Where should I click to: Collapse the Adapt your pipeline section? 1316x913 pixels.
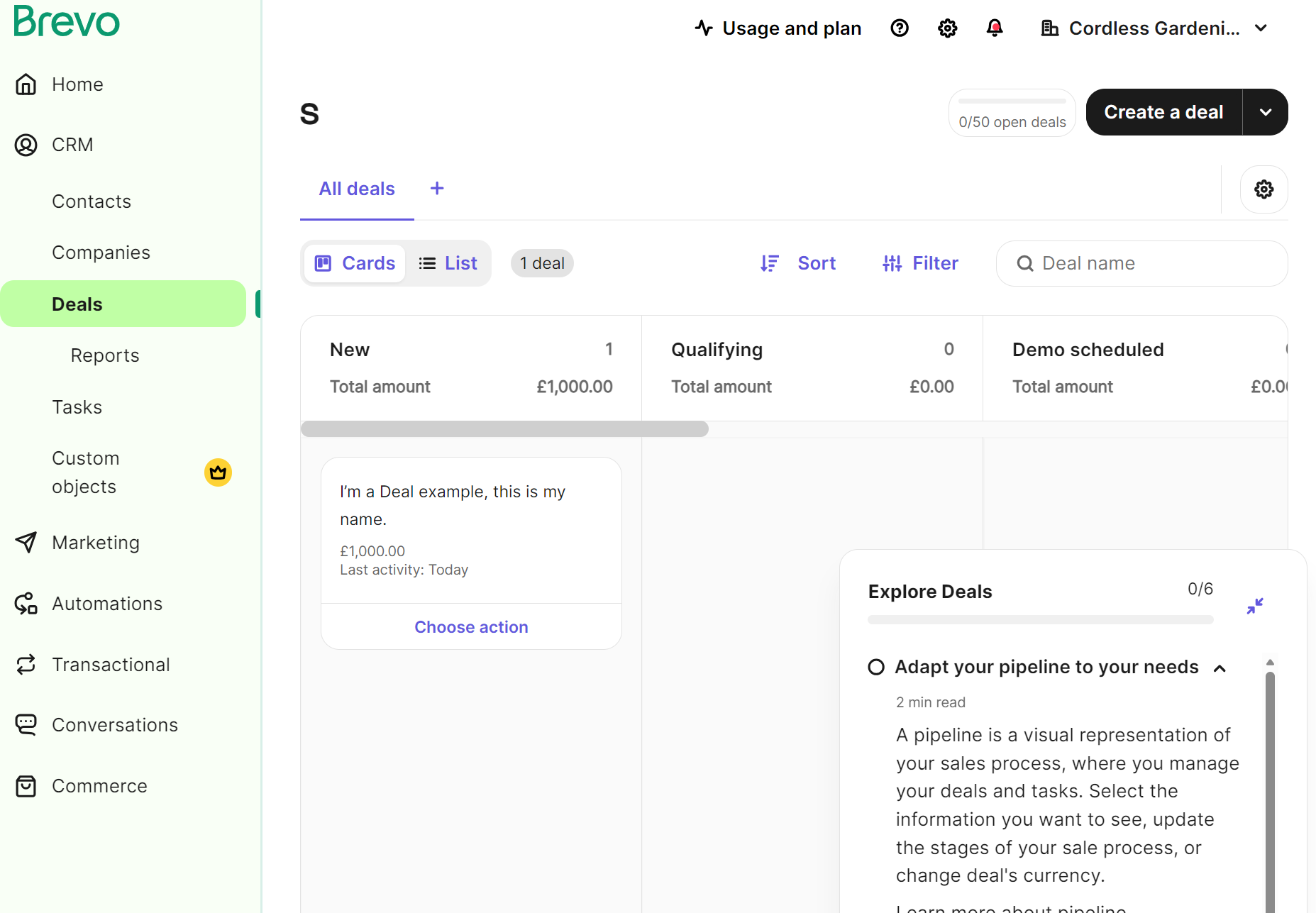click(1220, 668)
